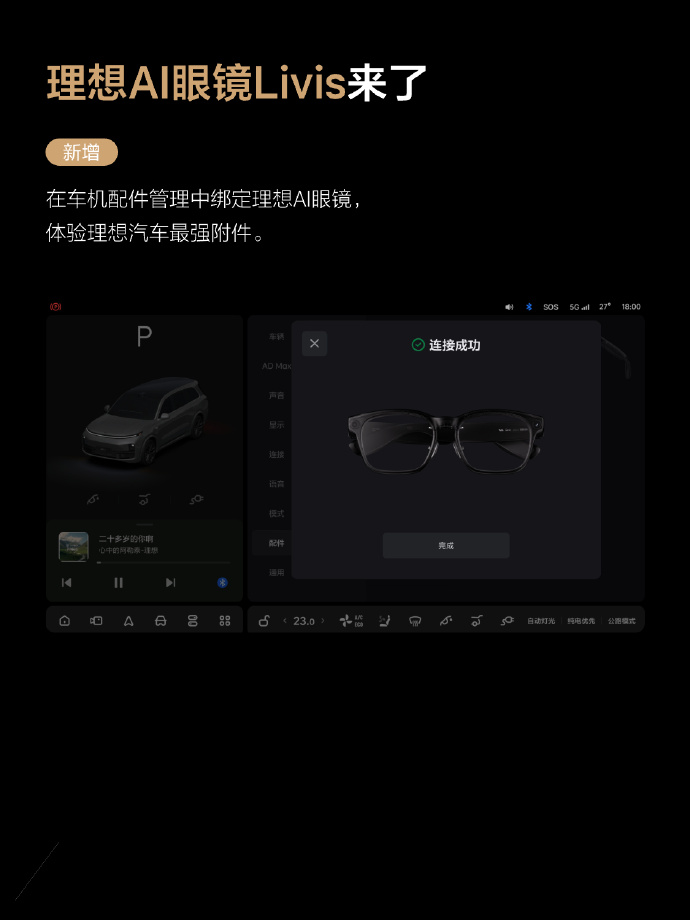Open the 模式 settings menu
Image resolution: width=690 pixels, height=920 pixels.
276,513
